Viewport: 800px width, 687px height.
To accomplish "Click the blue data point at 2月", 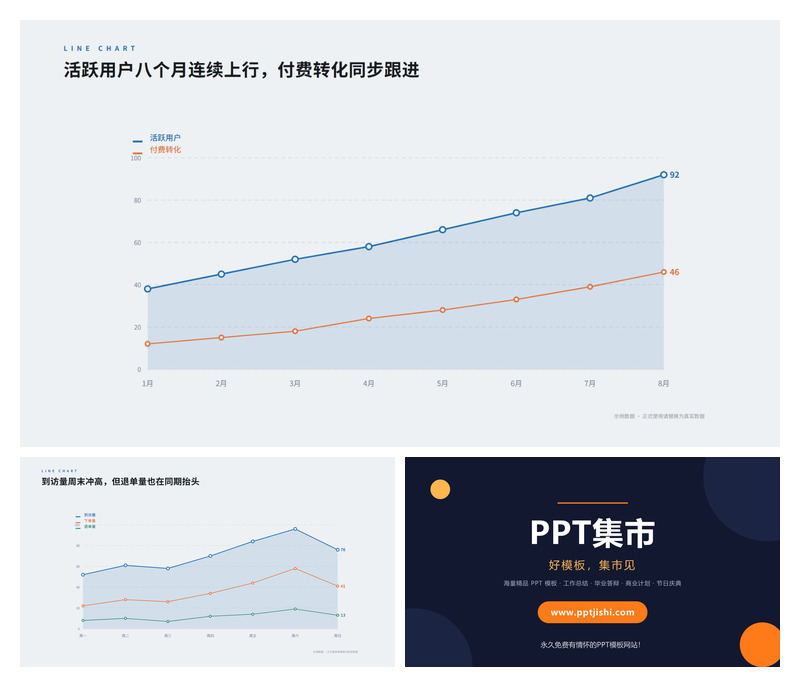I will point(221,274).
